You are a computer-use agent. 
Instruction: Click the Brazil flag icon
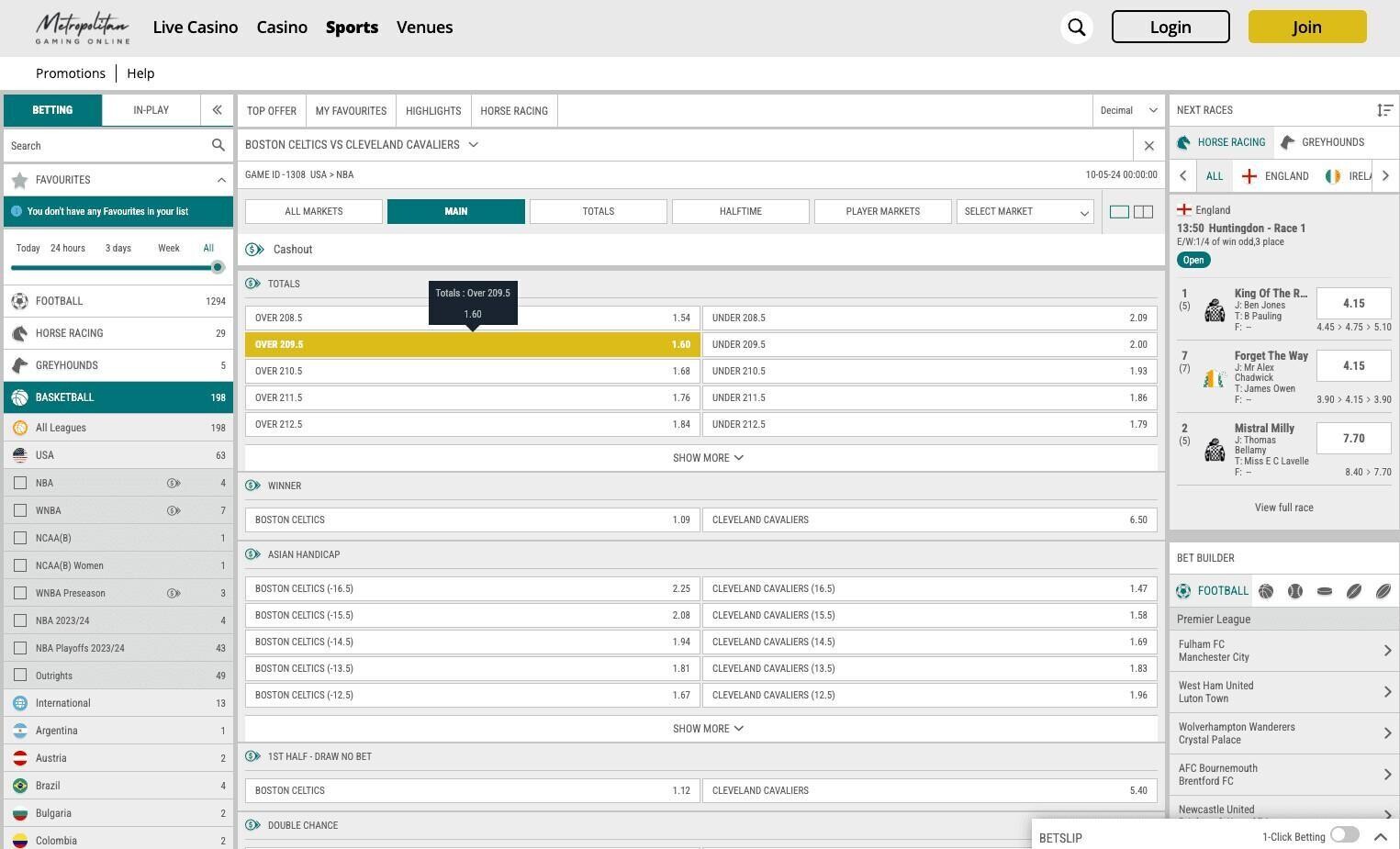(20, 786)
